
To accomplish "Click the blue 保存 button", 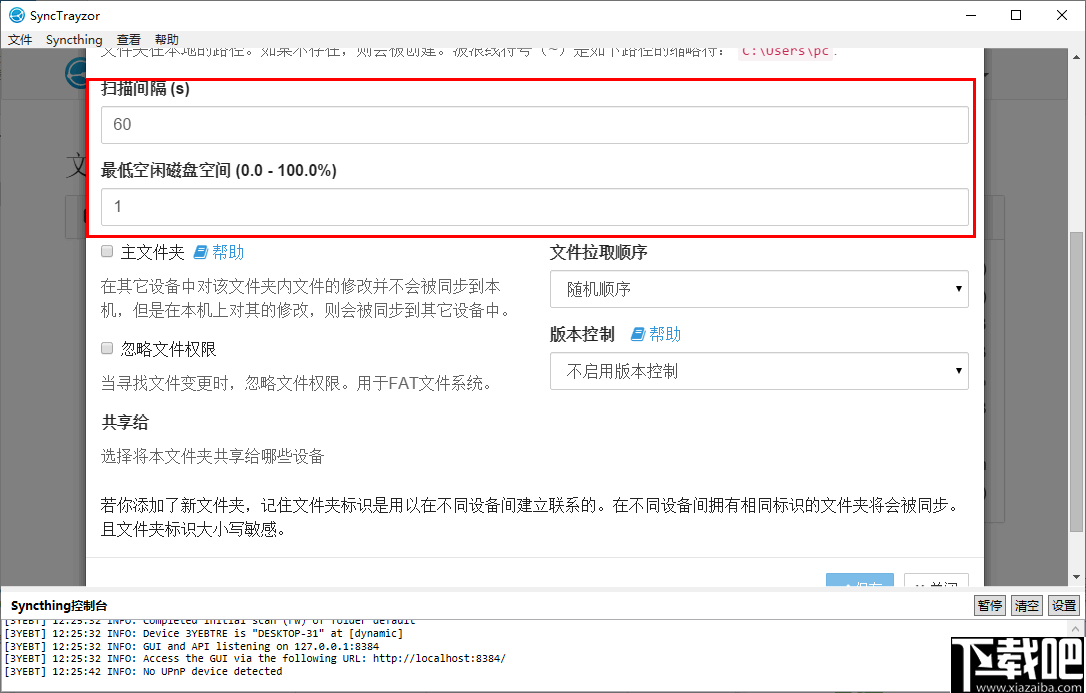I will click(x=859, y=582).
